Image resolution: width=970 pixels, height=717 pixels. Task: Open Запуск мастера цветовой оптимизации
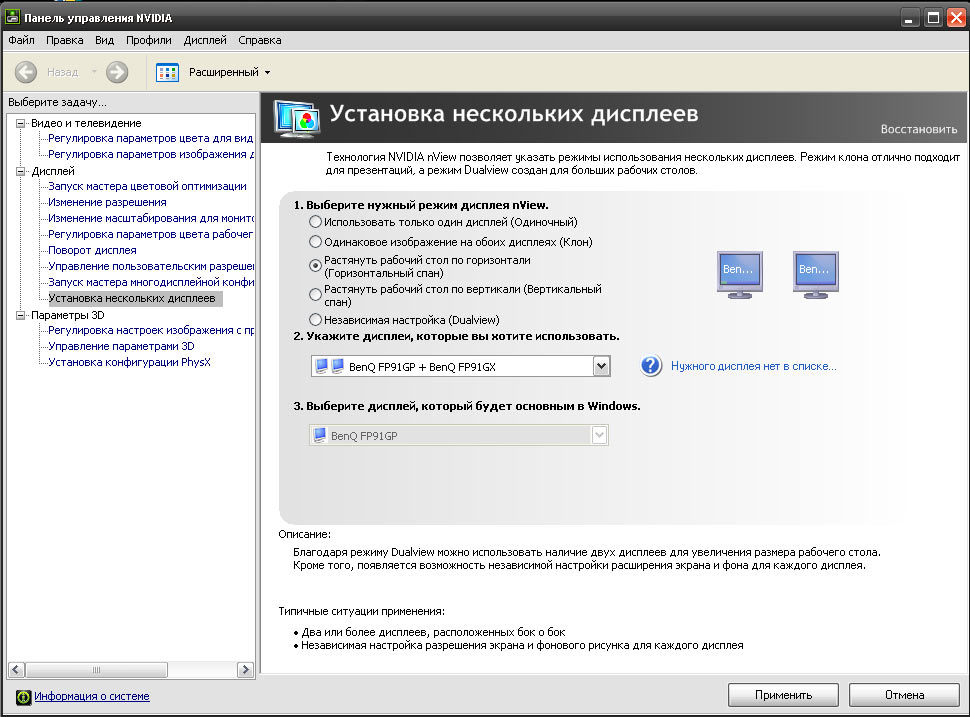tap(147, 186)
